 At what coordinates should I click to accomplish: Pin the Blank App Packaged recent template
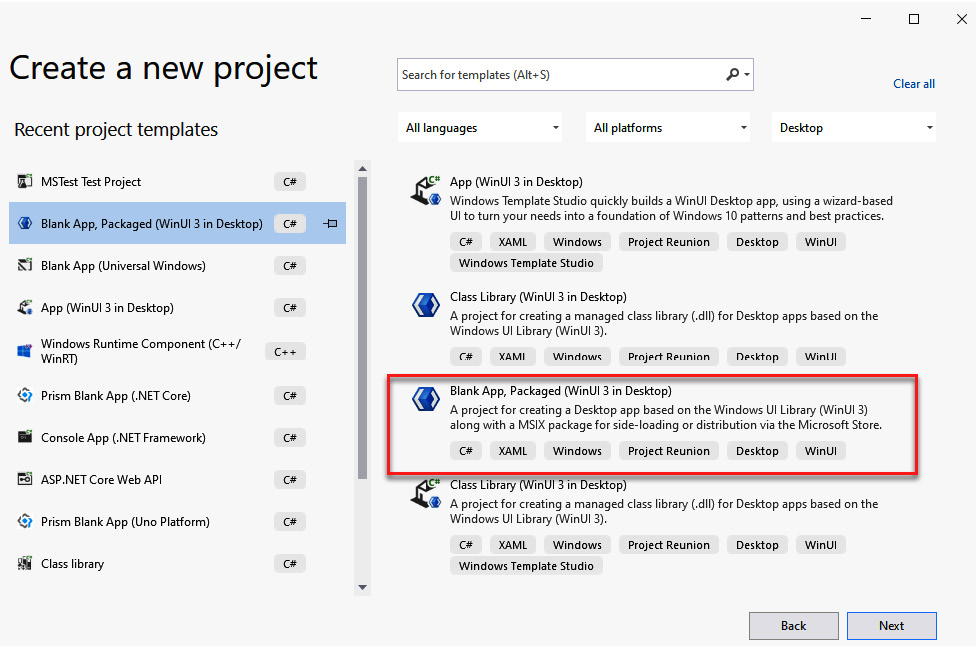point(331,223)
